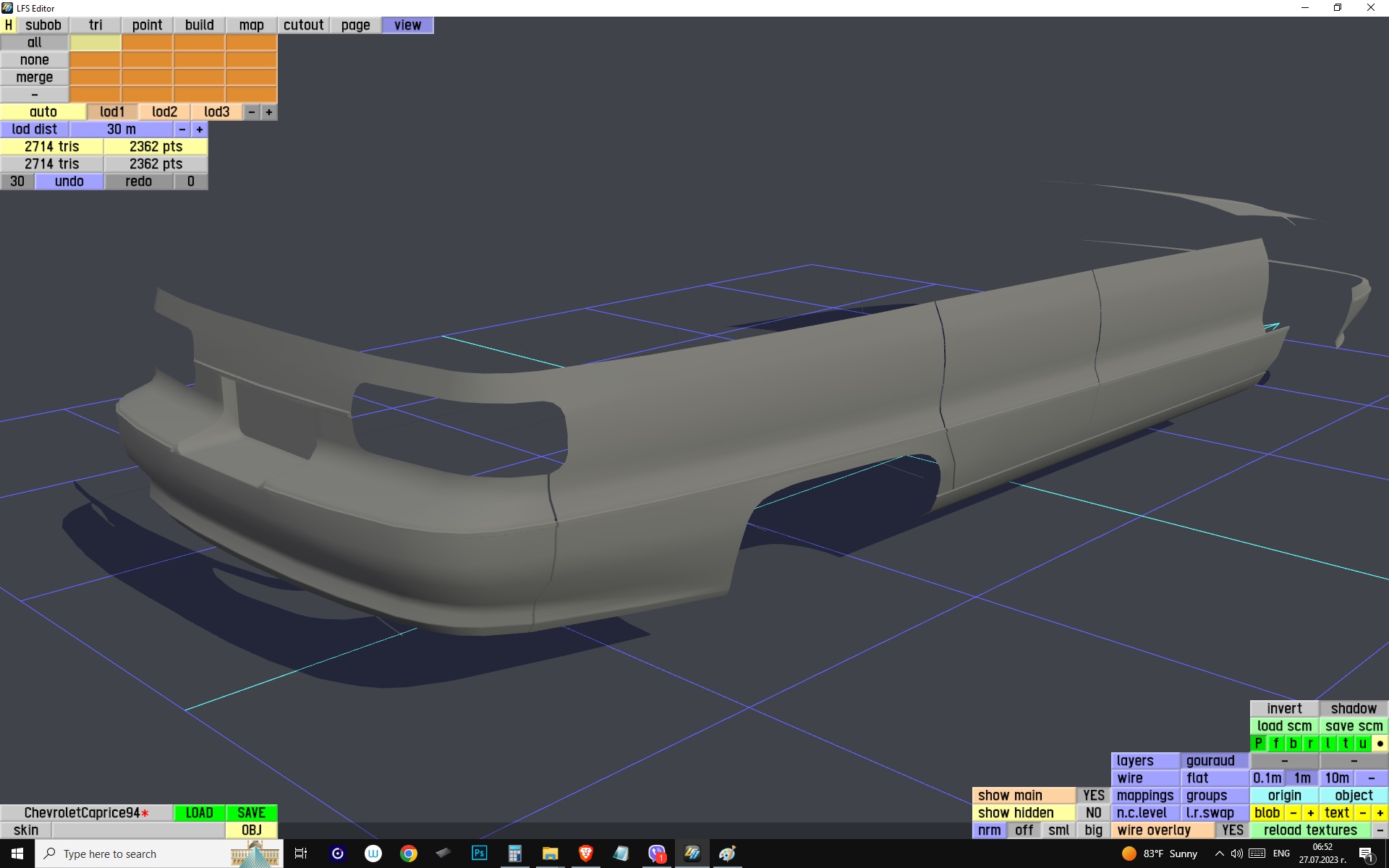Switch to the build tab
Viewport: 1389px width, 868px height.
[x=199, y=25]
